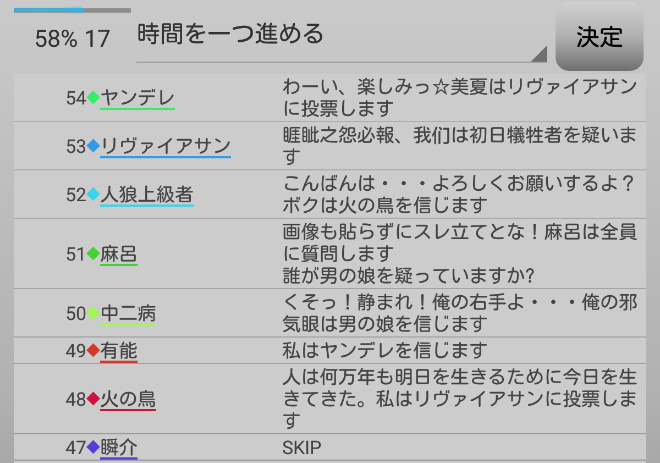660x463 pixels.
Task: Click the light green diamond beside 中二病
Action: [94, 314]
